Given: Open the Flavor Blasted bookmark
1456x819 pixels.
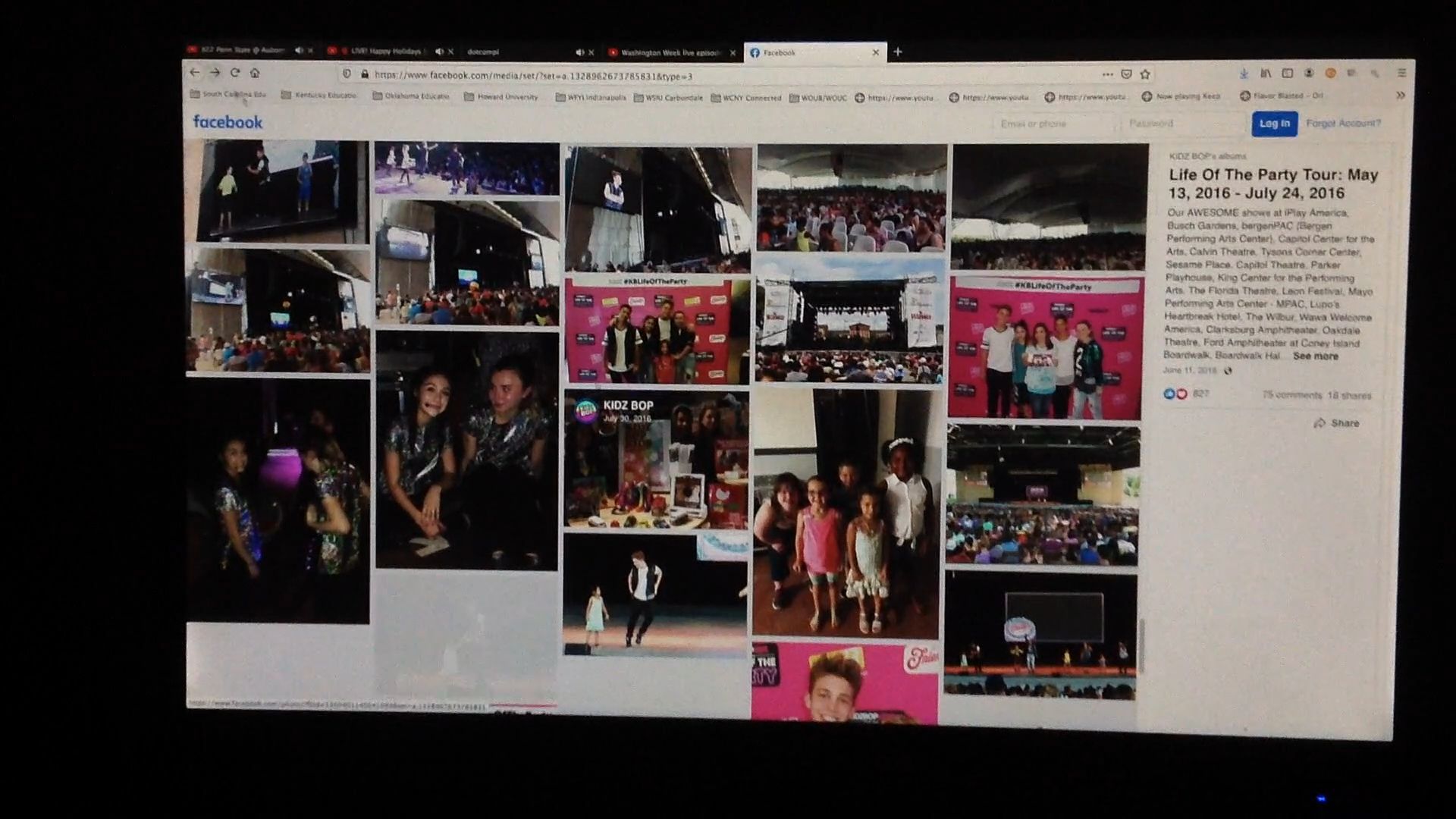Looking at the screenshot, I should click(1282, 96).
